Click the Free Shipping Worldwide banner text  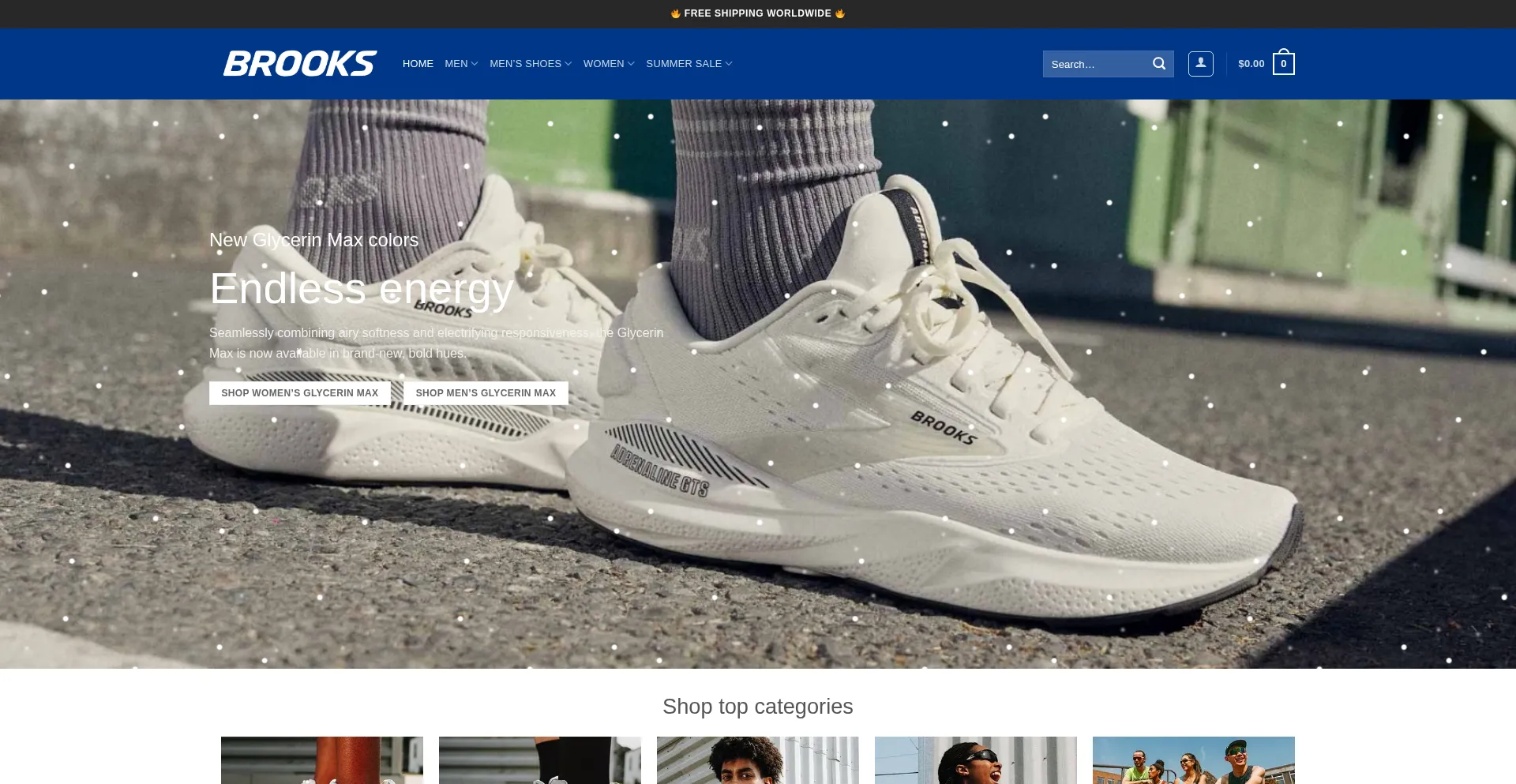(x=757, y=13)
